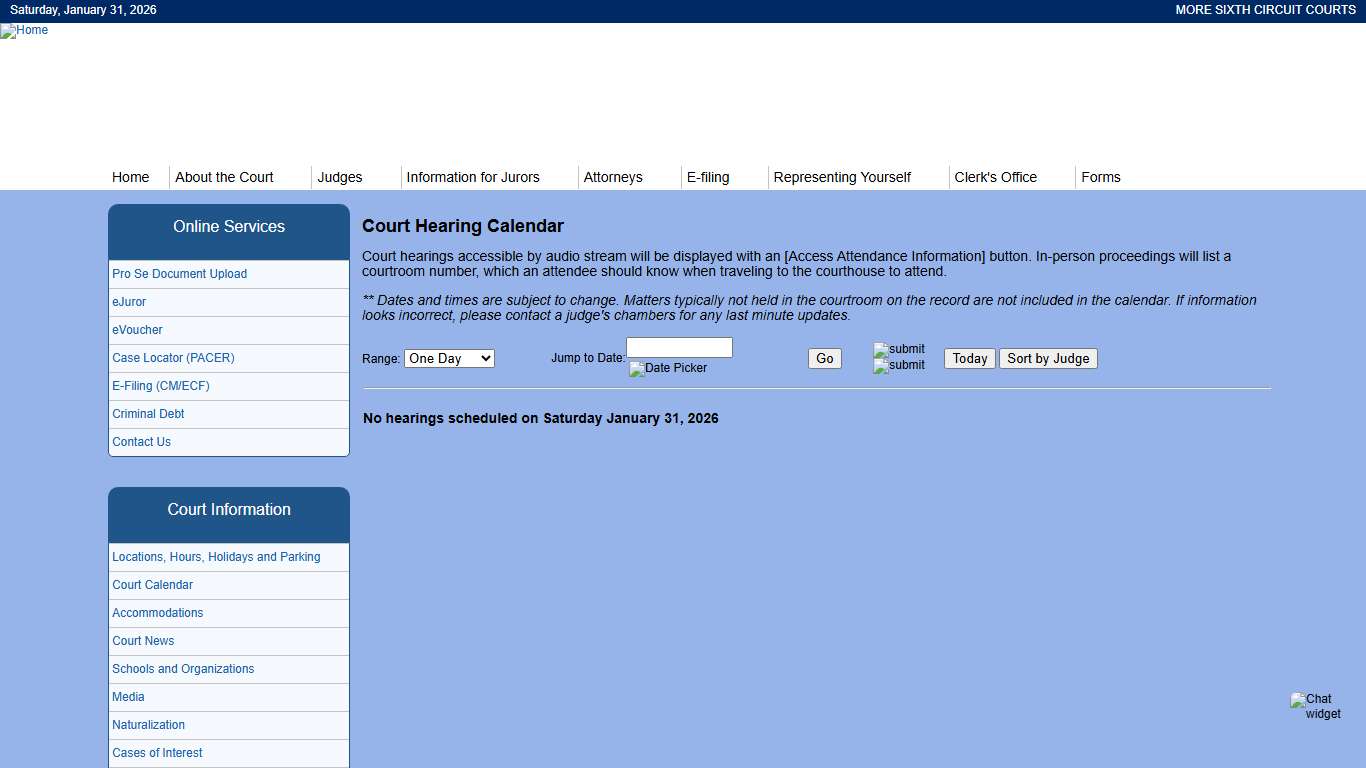Open Case Locator (PACER)
This screenshot has height=768, width=1366.
coord(173,358)
